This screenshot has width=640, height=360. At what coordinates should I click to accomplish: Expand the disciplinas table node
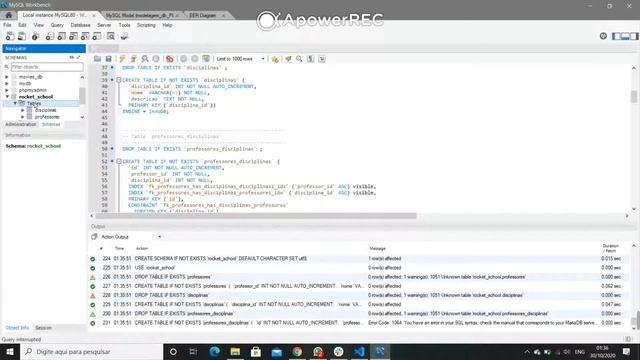(23, 110)
